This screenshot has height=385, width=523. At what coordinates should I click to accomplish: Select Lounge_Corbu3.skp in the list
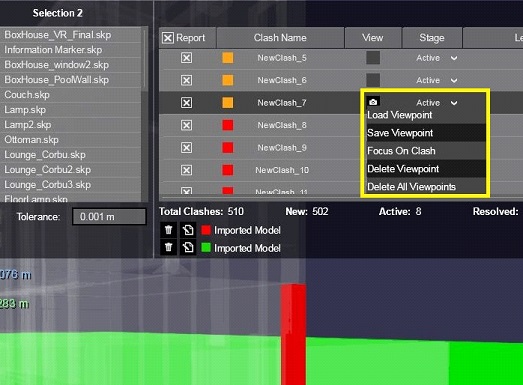coord(71,184)
